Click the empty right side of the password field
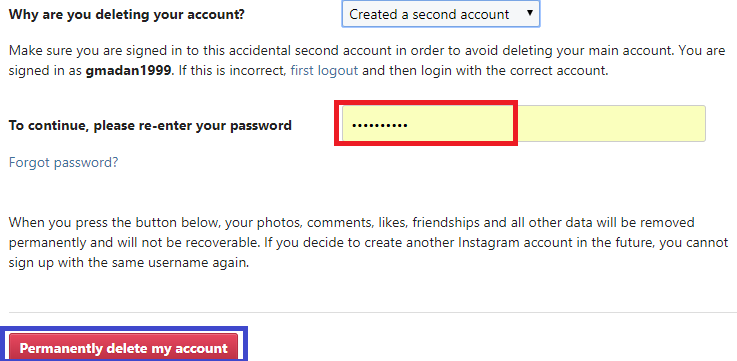Image resolution: width=737 pixels, height=361 pixels. pos(611,124)
